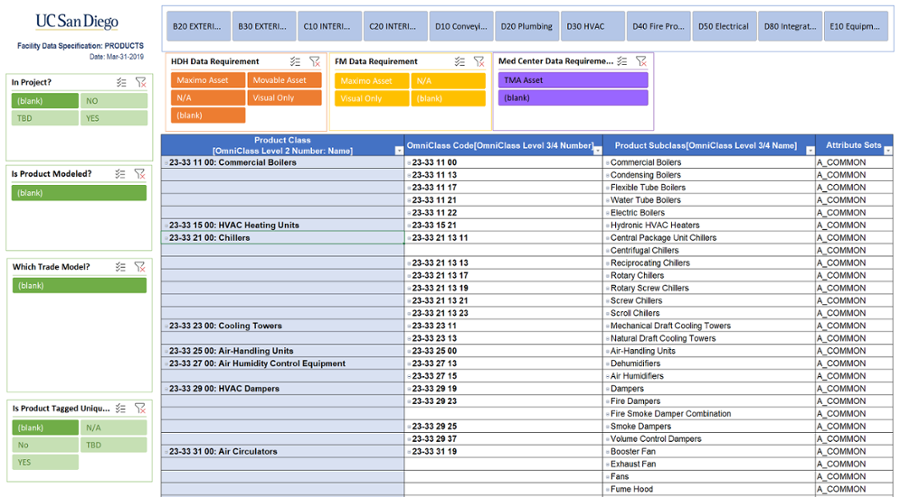Click the UC San Diego logo
The width and height of the screenshot is (900, 497).
coord(77,22)
